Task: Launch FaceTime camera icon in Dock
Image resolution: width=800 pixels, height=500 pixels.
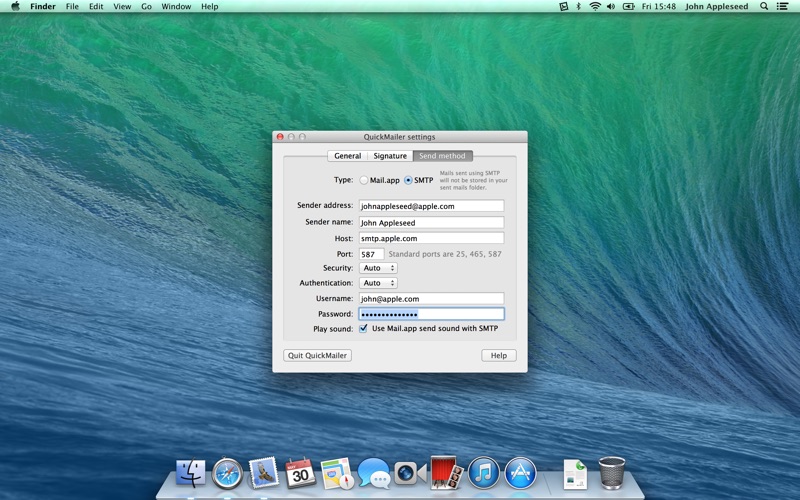Action: [410, 473]
